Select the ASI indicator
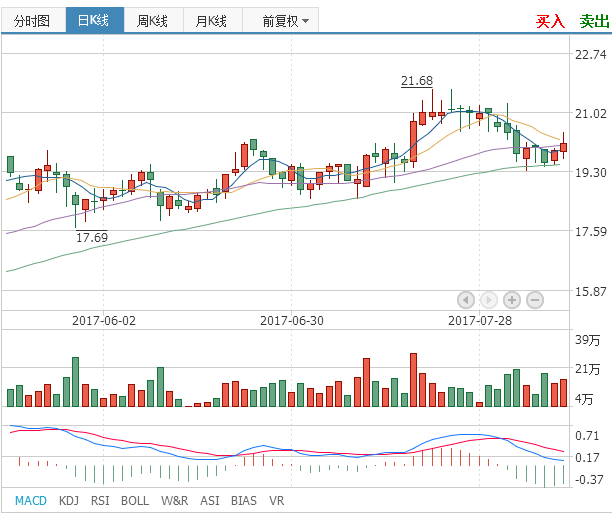The height and width of the screenshot is (516, 612). (x=209, y=500)
